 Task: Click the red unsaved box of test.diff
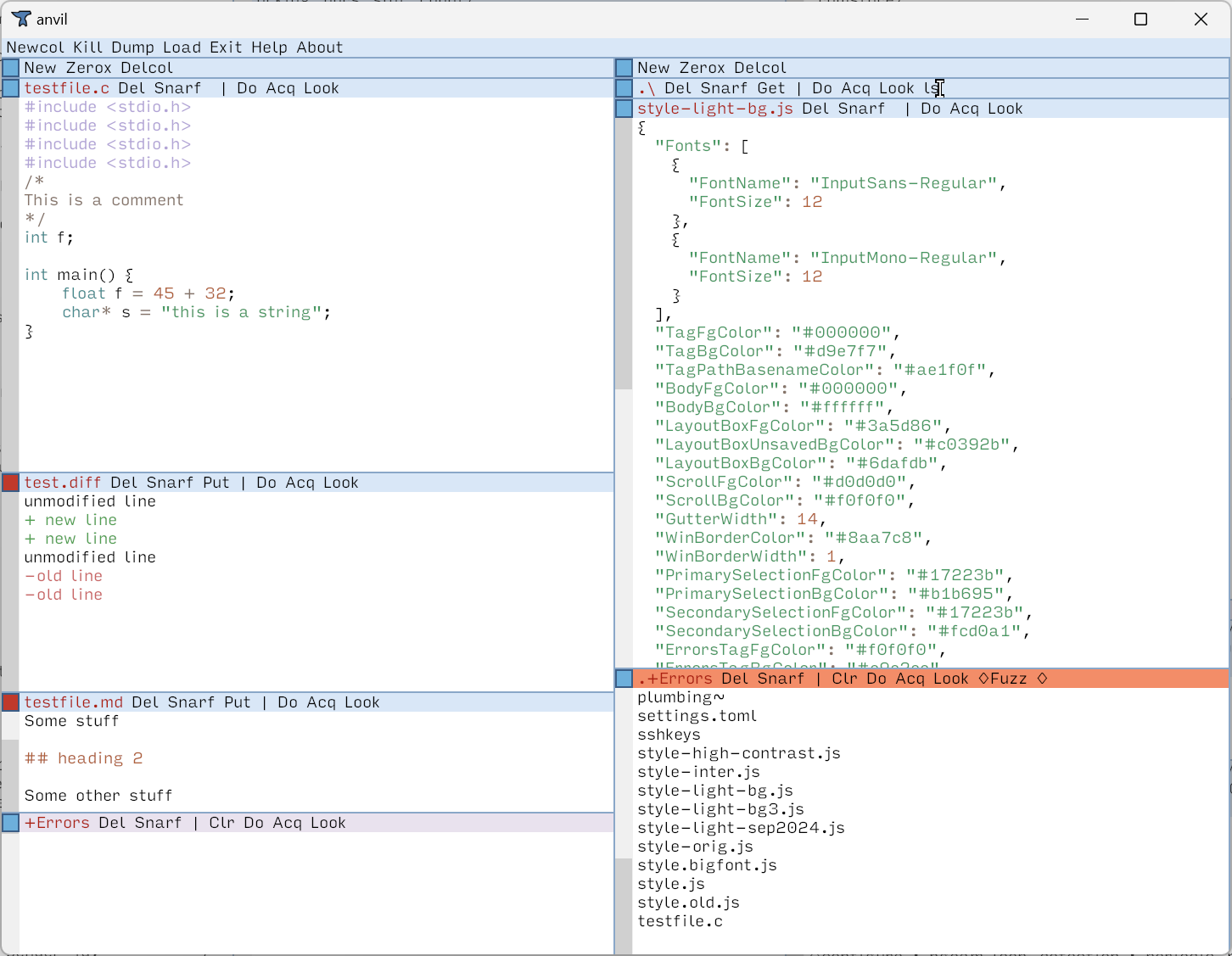pos(10,483)
